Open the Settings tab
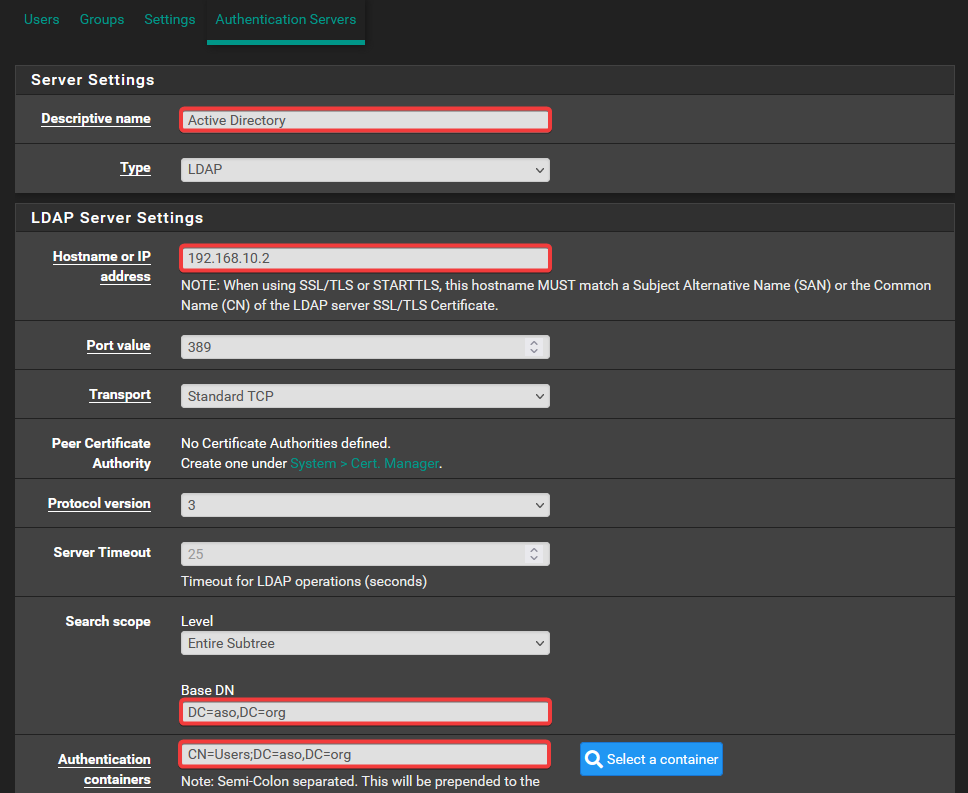Image resolution: width=968 pixels, height=793 pixels. pos(169,19)
